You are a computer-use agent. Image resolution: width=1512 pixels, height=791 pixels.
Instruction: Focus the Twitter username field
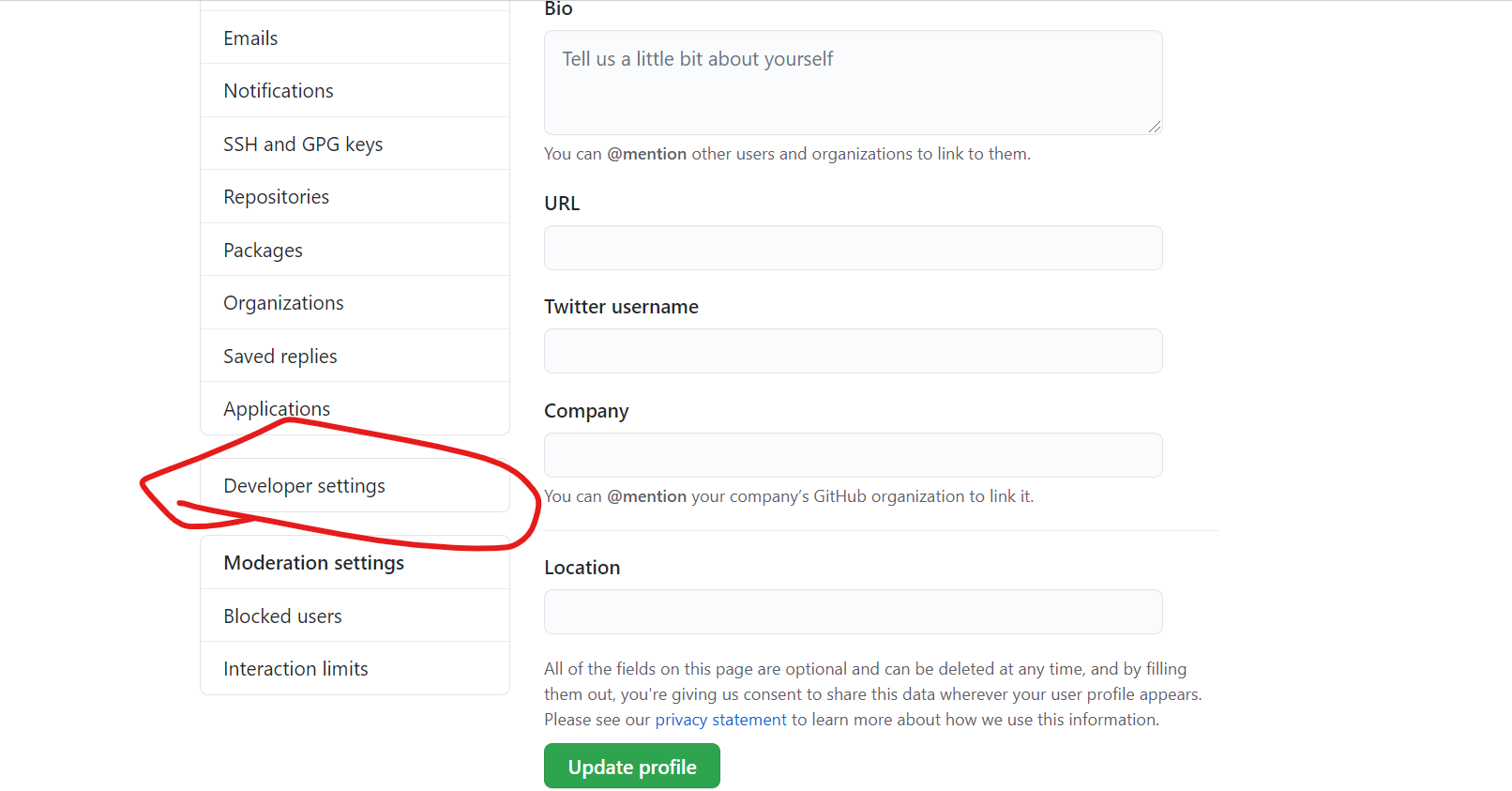853,351
